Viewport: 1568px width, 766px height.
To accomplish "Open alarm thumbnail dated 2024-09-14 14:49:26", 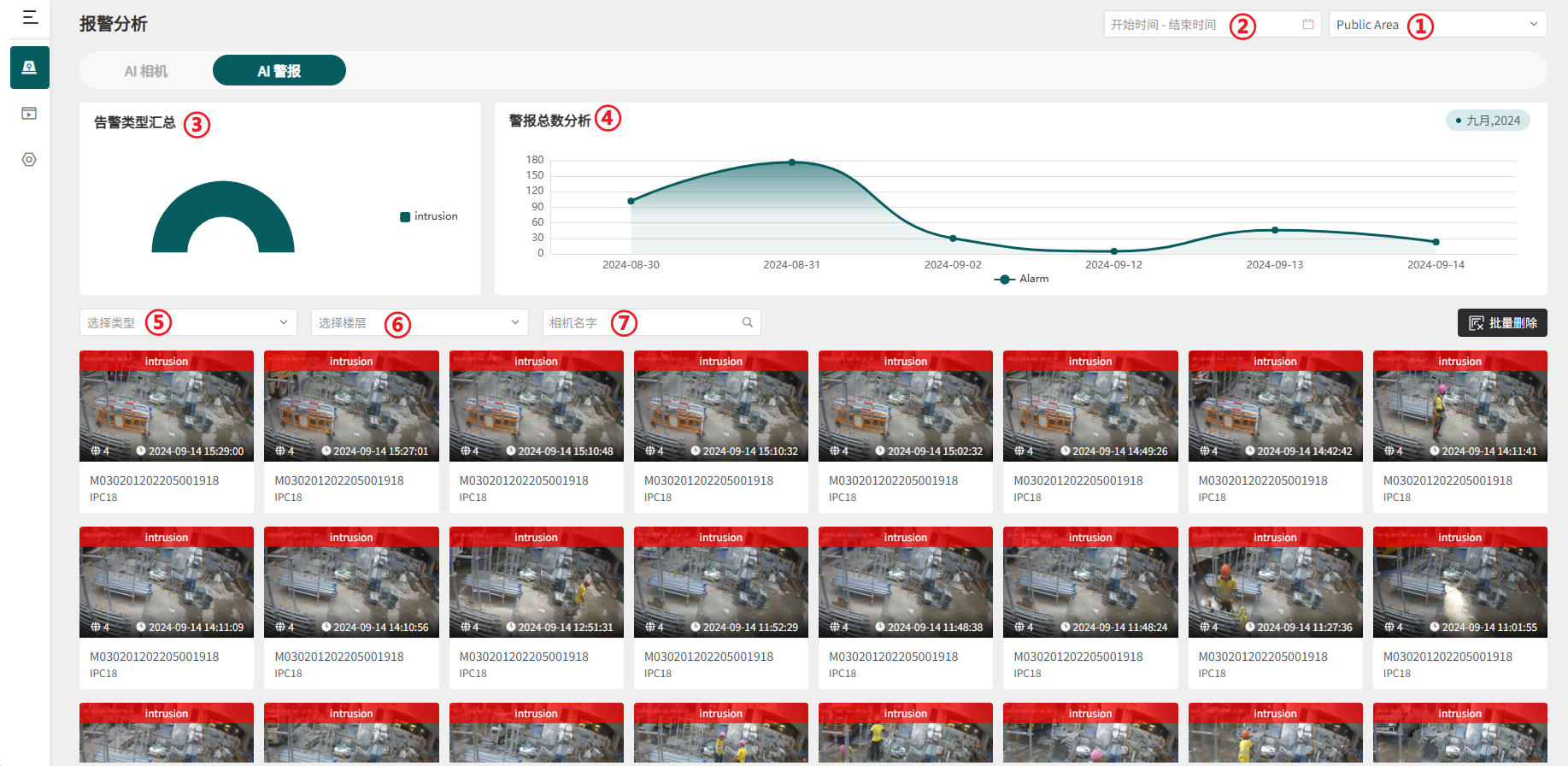I will pos(1090,406).
